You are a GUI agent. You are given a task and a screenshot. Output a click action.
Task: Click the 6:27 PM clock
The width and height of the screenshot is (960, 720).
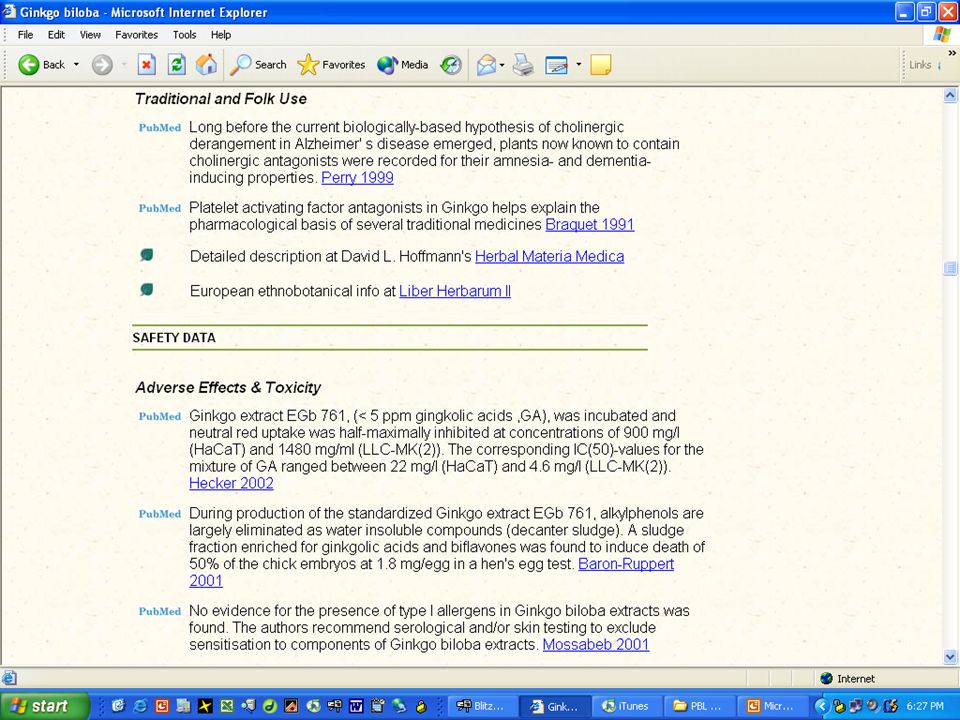click(925, 706)
